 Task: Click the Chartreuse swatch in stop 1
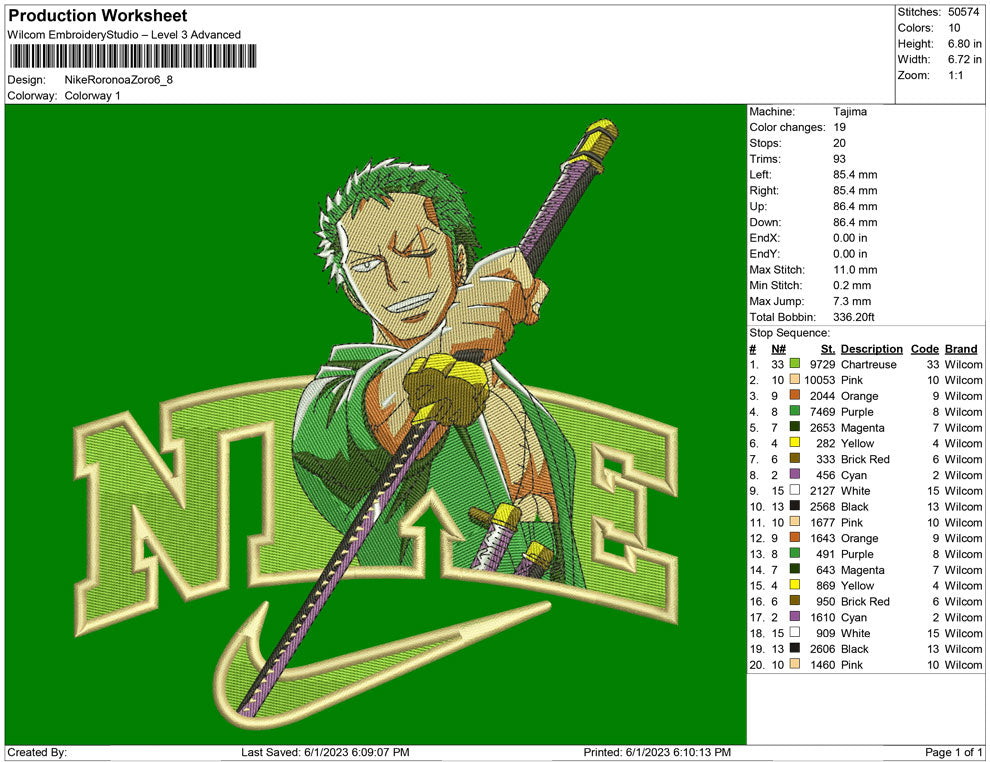tap(794, 364)
